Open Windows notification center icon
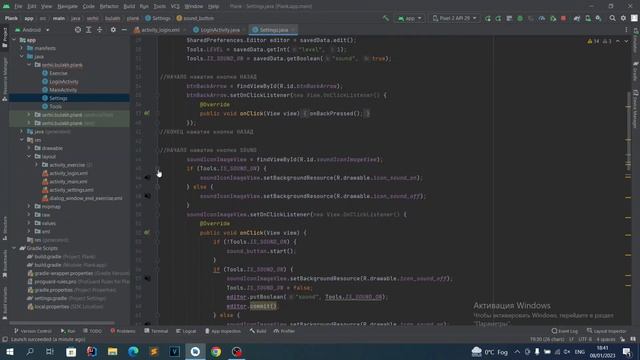Viewport: 640px width, 360px height. point(627,351)
